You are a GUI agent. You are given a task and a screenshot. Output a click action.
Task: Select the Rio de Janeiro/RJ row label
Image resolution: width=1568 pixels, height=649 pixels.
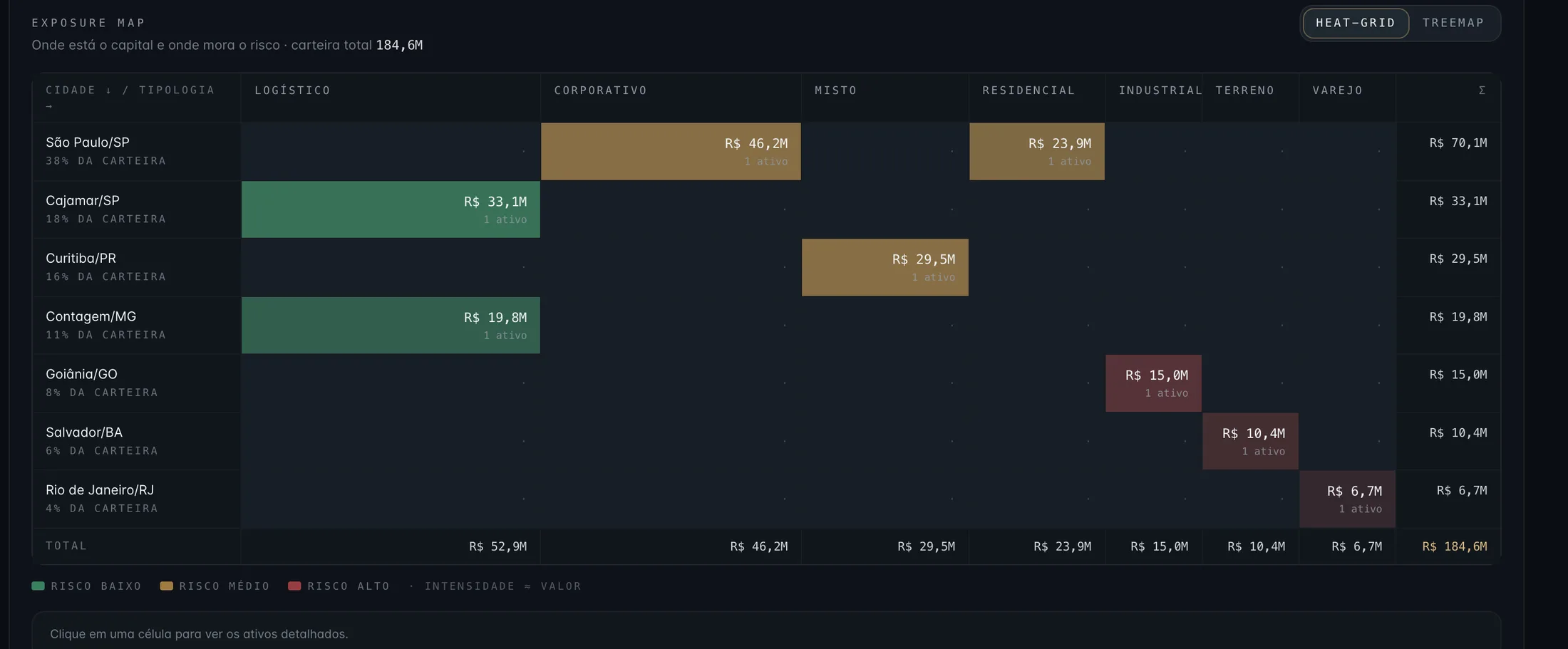point(136,499)
